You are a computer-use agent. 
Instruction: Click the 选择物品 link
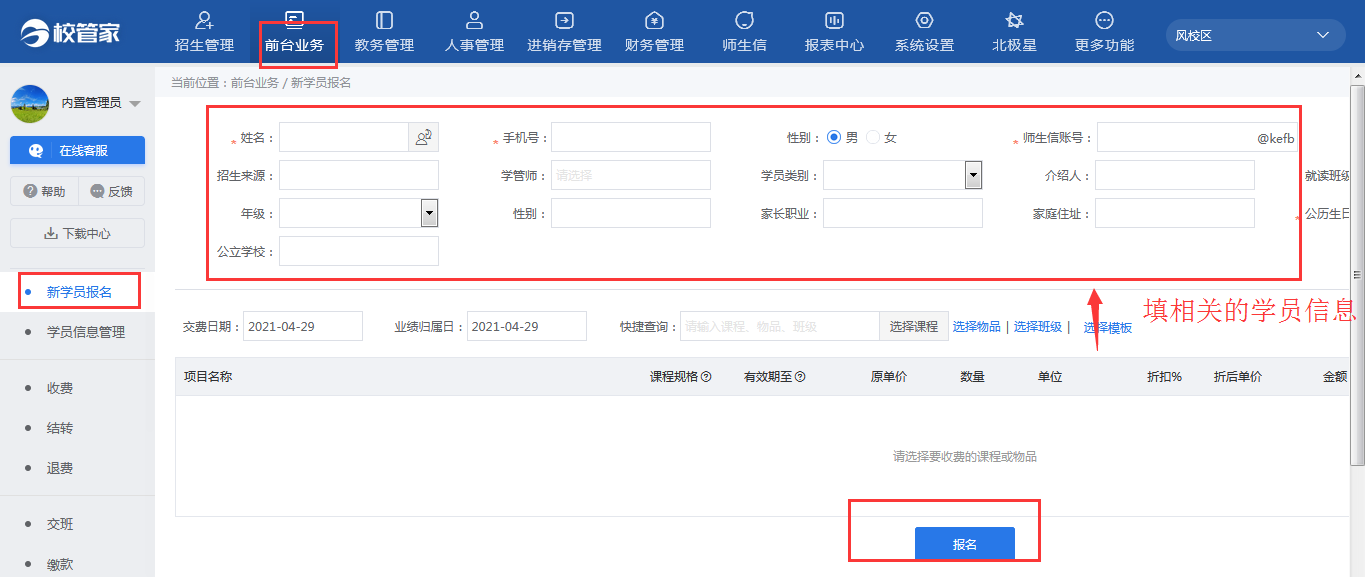(976, 326)
